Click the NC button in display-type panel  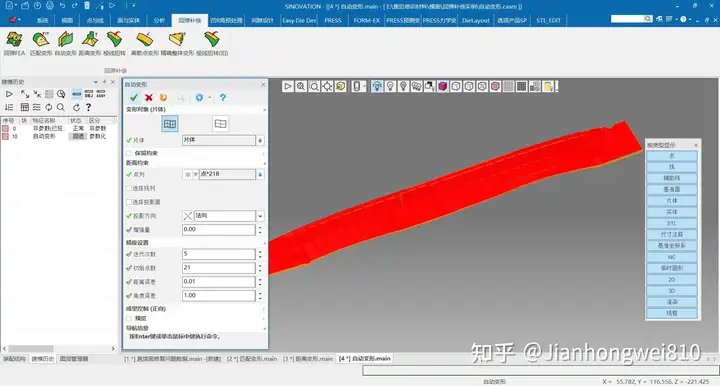(671, 257)
